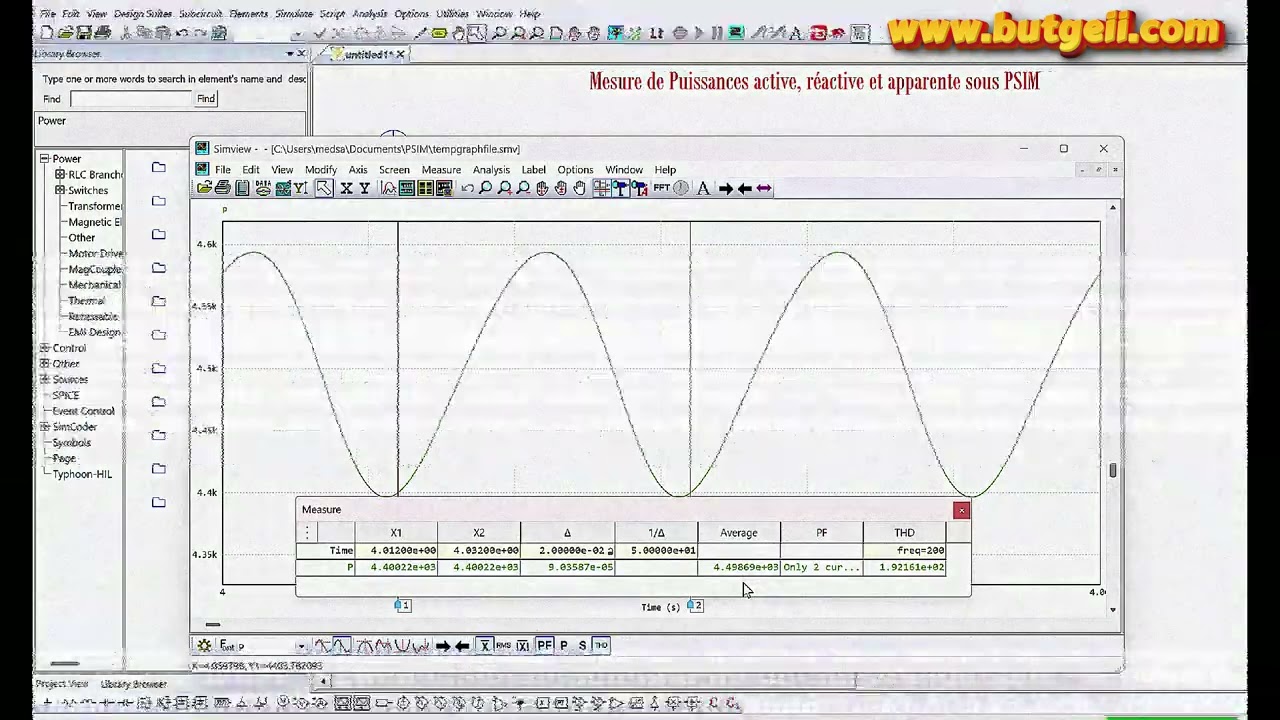Viewport: 1280px width, 720px height.
Task: Click the Average value 4.49869e+03 cell
Action: (739, 567)
